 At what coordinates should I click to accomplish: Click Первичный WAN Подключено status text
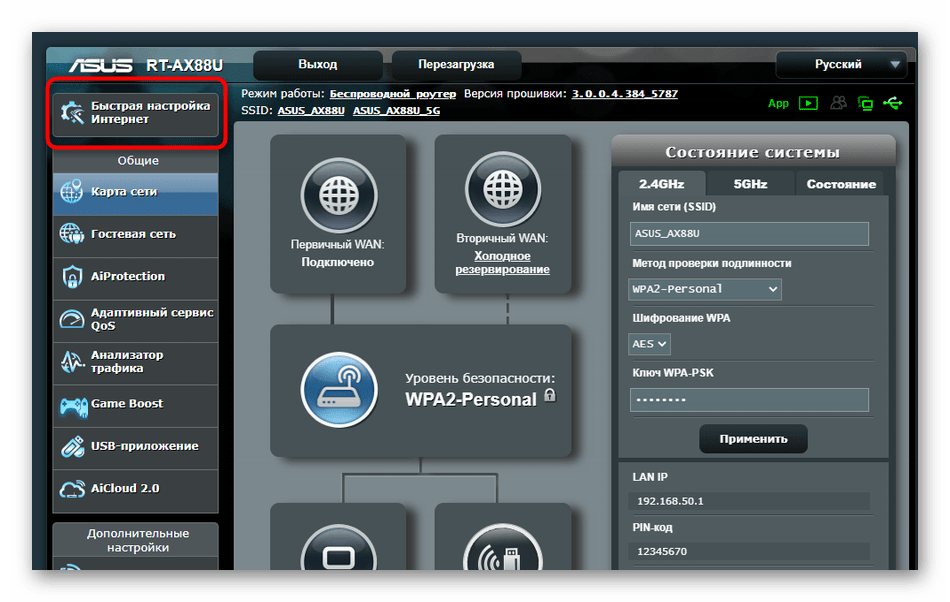[x=337, y=253]
